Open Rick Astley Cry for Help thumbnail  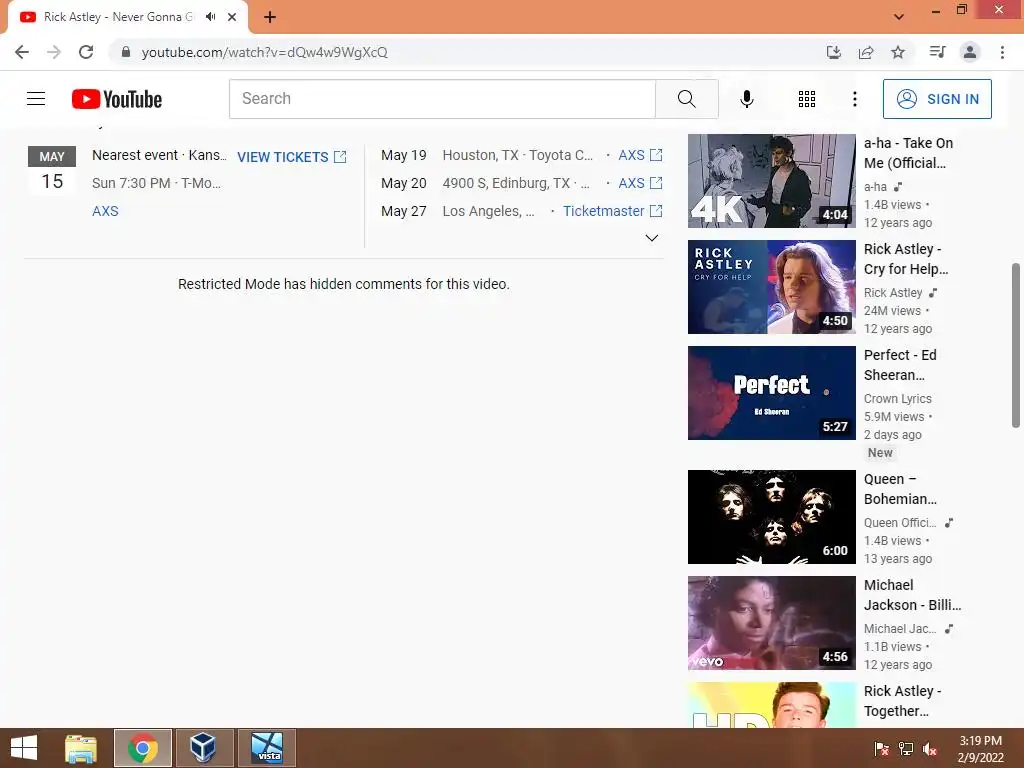[x=771, y=287]
